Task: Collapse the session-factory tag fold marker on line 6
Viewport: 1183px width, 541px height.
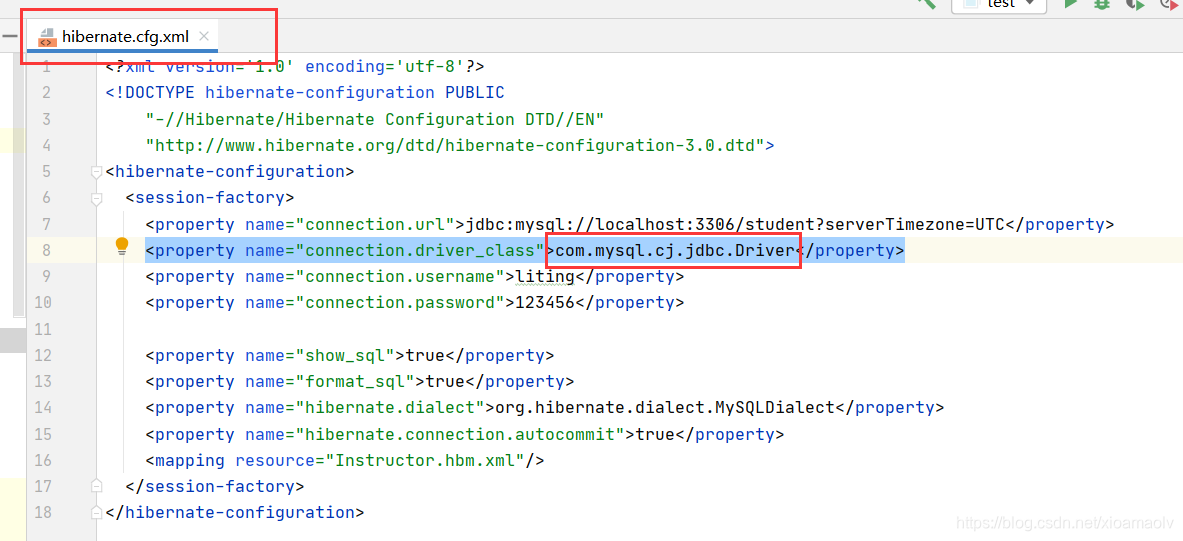Action: [x=96, y=198]
